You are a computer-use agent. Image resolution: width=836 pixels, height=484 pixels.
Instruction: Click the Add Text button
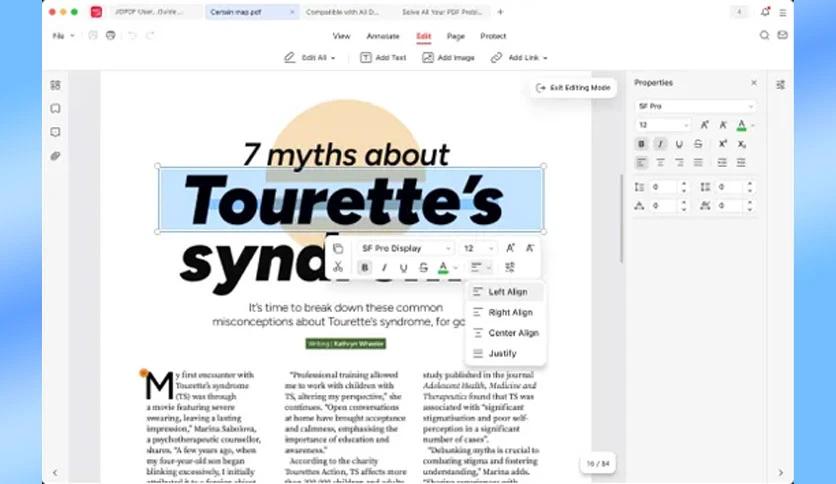point(383,58)
